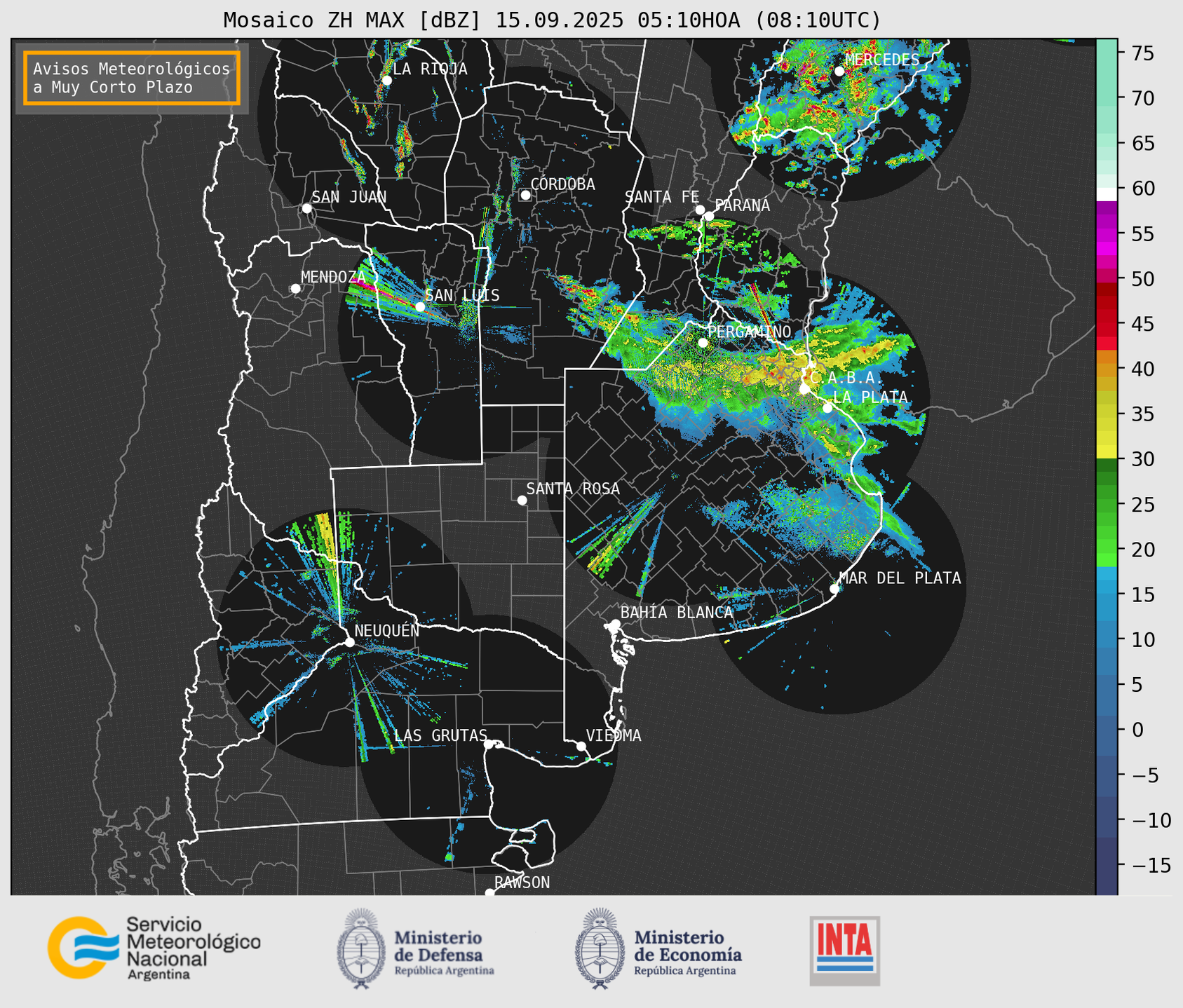Select the BAHÍA BLANCA city marker dot

[615, 624]
